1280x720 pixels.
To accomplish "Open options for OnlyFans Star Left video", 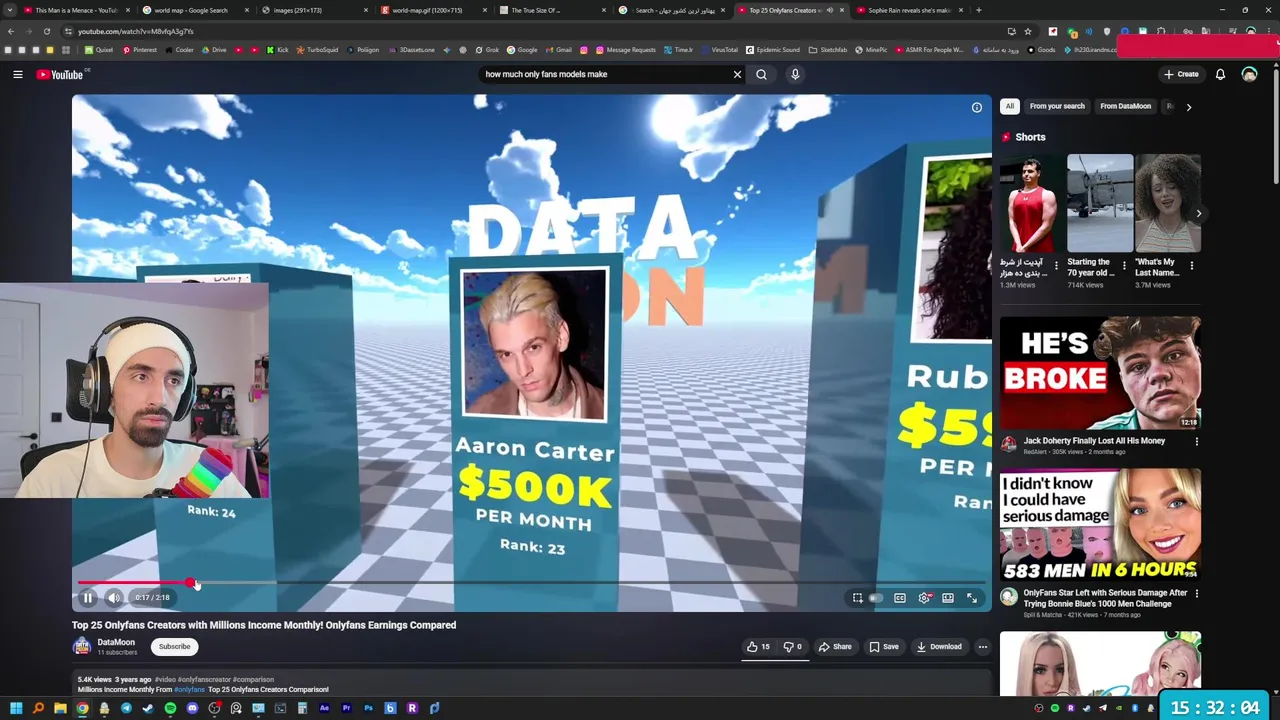I will [x=1196, y=593].
